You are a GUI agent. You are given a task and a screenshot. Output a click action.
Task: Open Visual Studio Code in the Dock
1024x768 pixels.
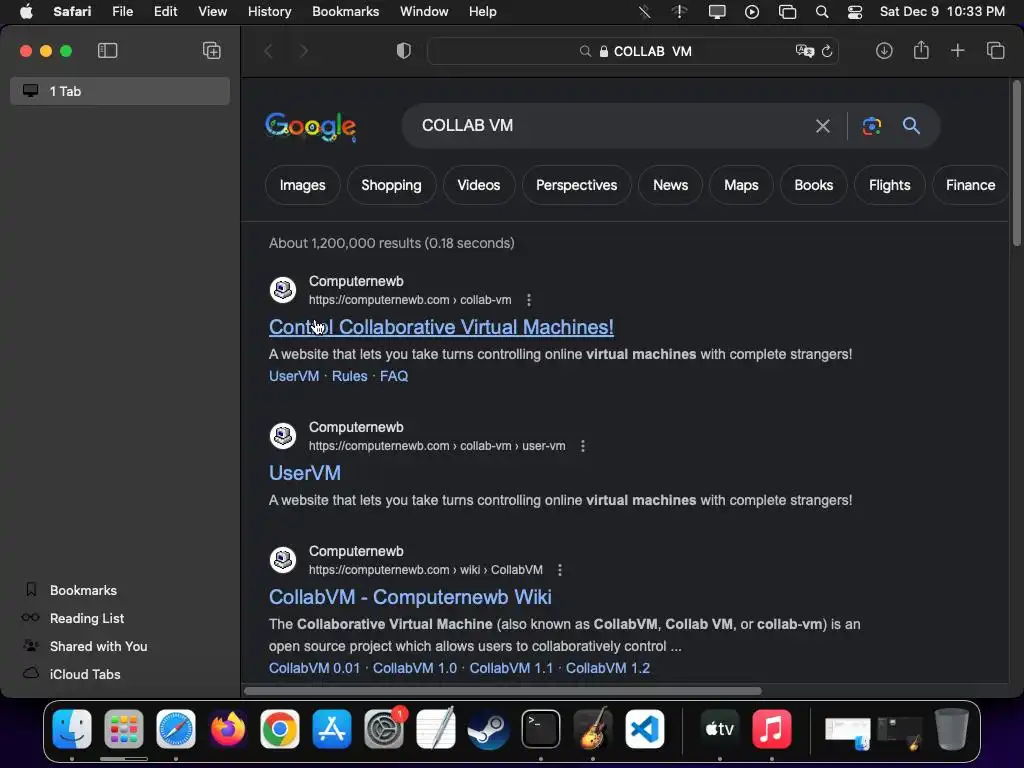click(x=645, y=729)
